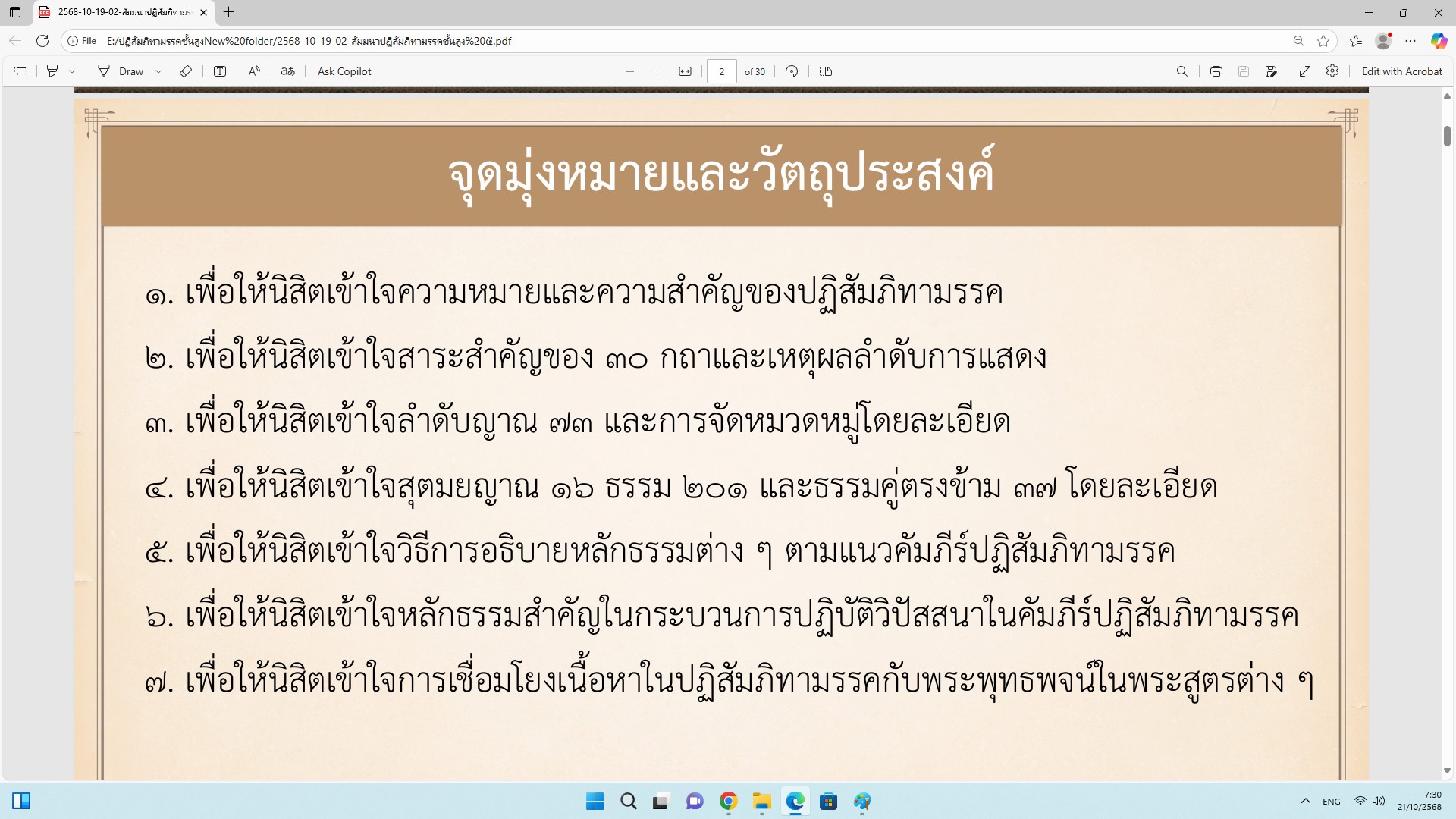Click the Translate icon
1456x819 pixels.
pyautogui.click(x=287, y=71)
